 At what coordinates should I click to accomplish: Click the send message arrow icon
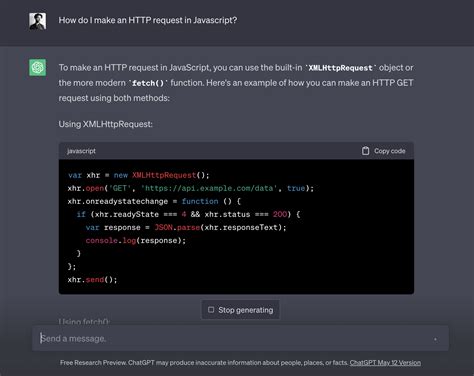(435, 339)
